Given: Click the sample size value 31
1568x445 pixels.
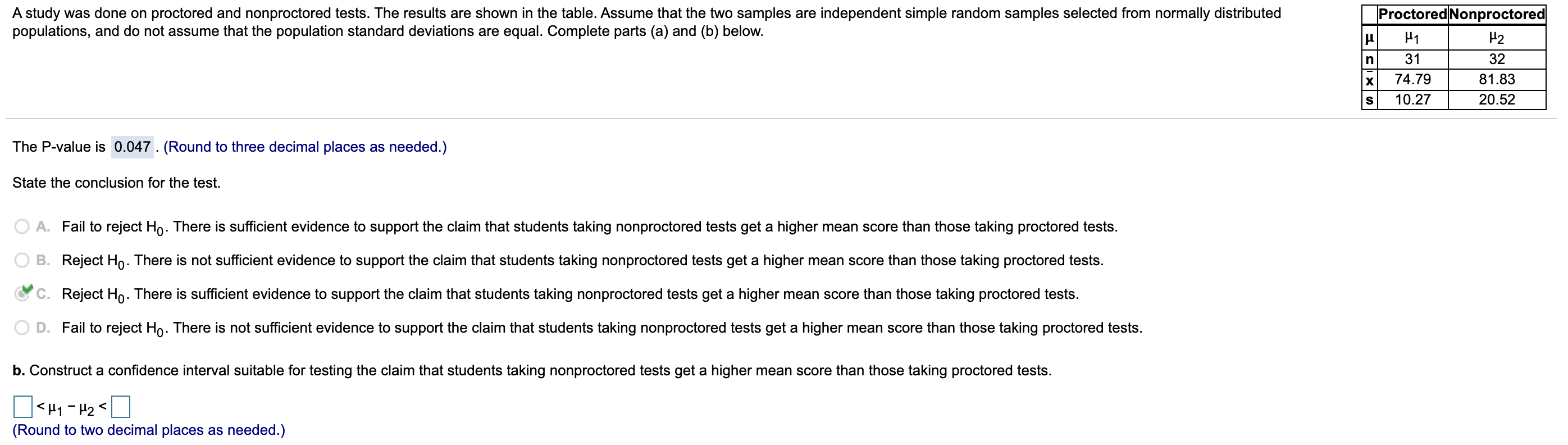Looking at the screenshot, I should point(1414,59).
